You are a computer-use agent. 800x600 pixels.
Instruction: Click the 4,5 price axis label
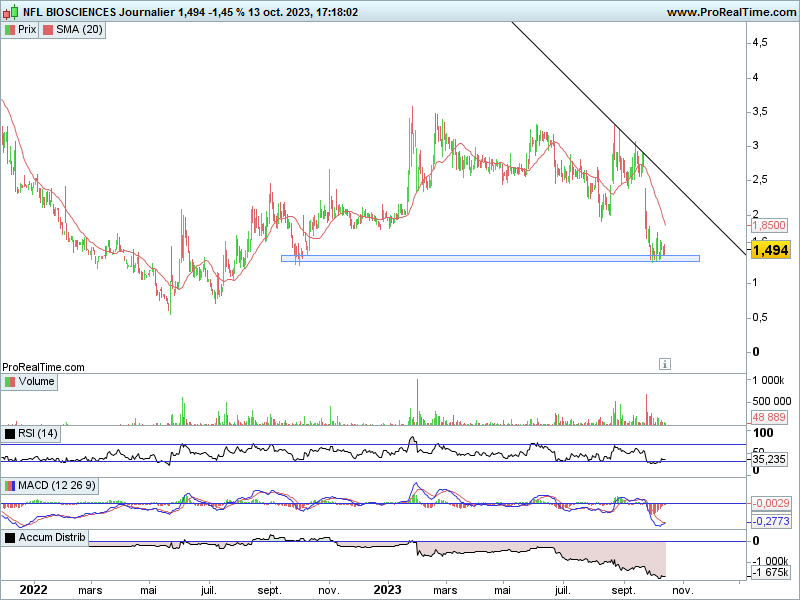760,43
